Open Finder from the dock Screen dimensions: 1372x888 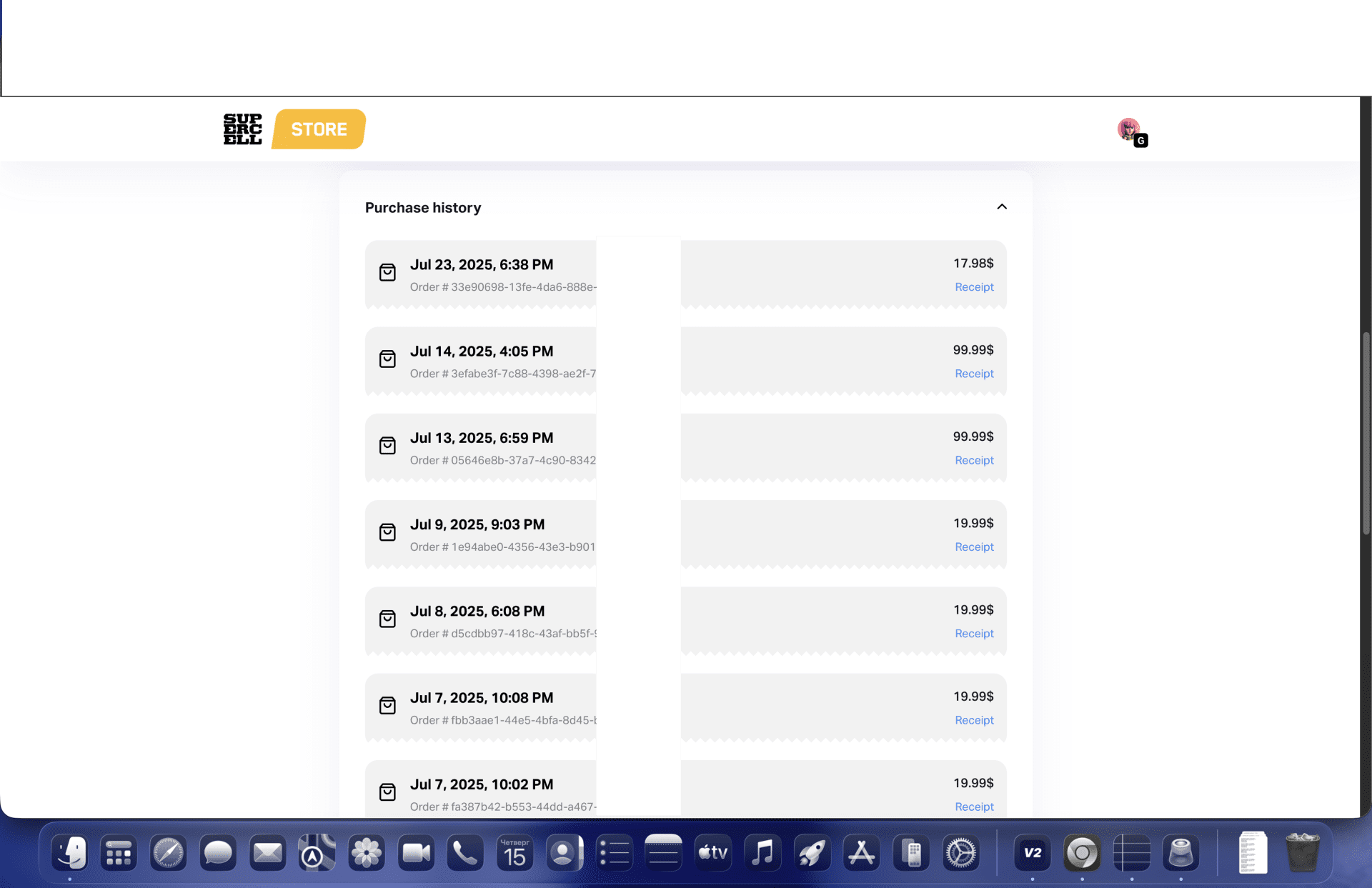70,853
